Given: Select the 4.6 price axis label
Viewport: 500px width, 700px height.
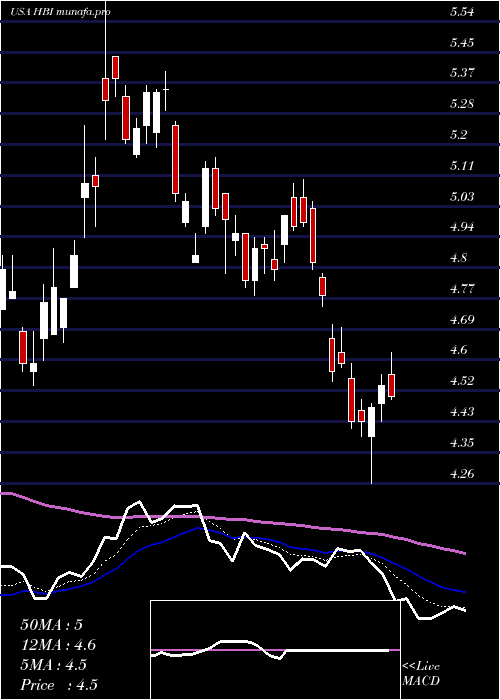Looking at the screenshot, I should click(x=458, y=350).
